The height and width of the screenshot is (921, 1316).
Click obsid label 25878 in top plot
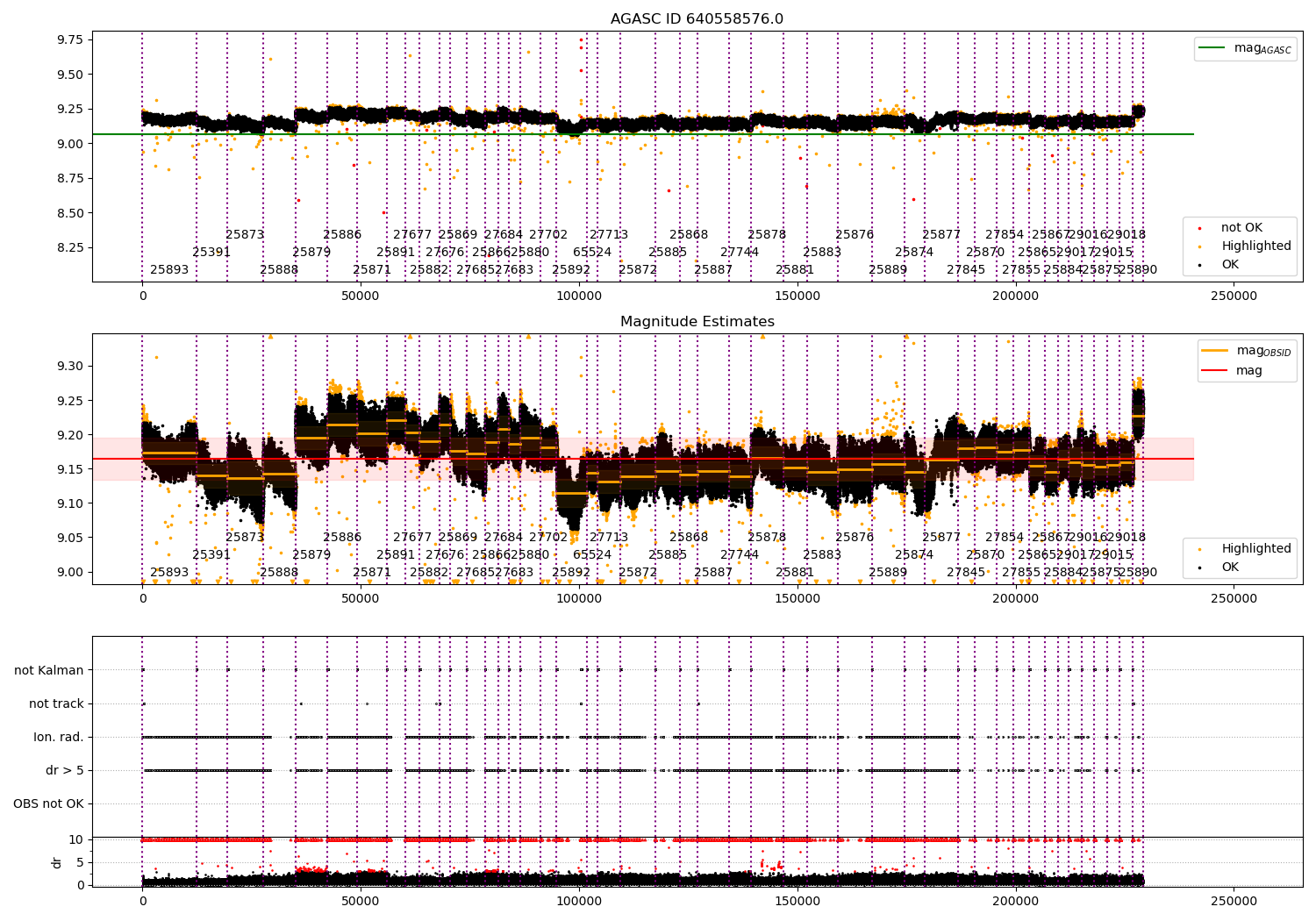[767, 234]
